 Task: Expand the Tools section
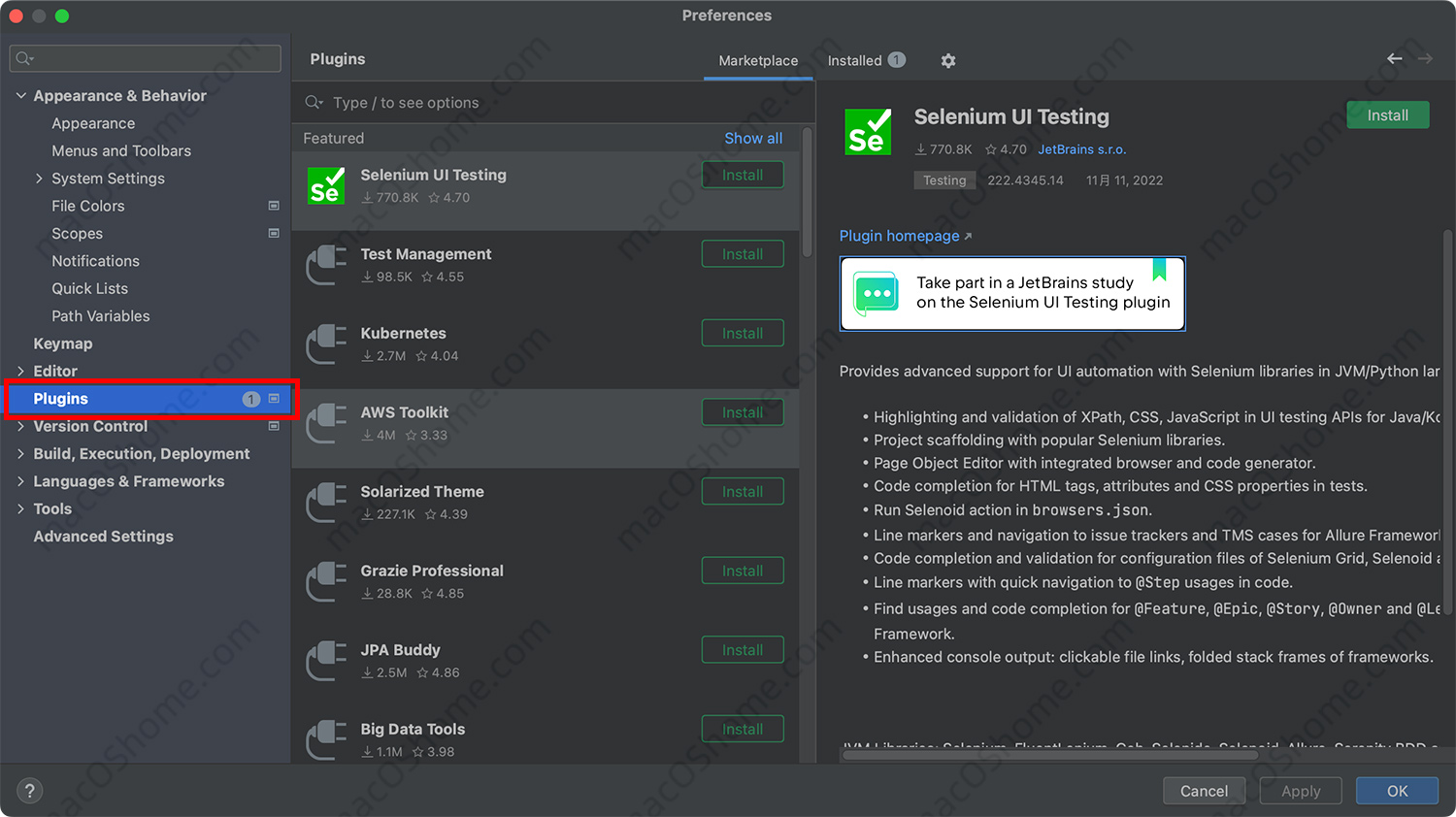coord(20,508)
